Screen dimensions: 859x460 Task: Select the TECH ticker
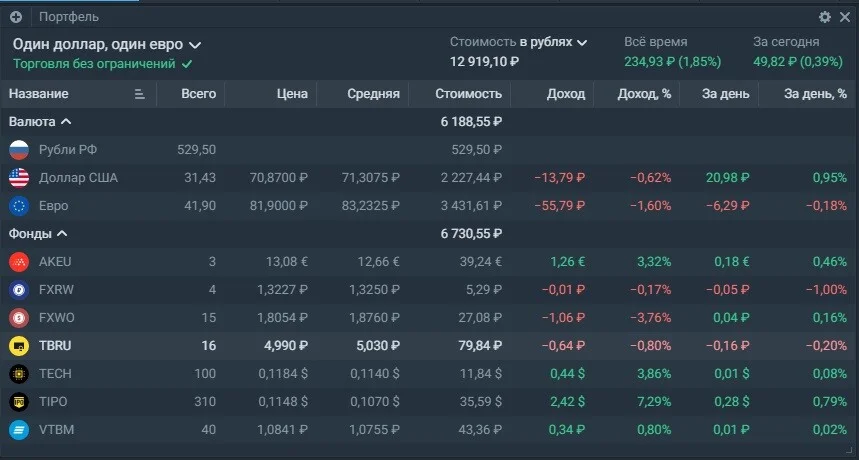pyautogui.click(x=55, y=373)
